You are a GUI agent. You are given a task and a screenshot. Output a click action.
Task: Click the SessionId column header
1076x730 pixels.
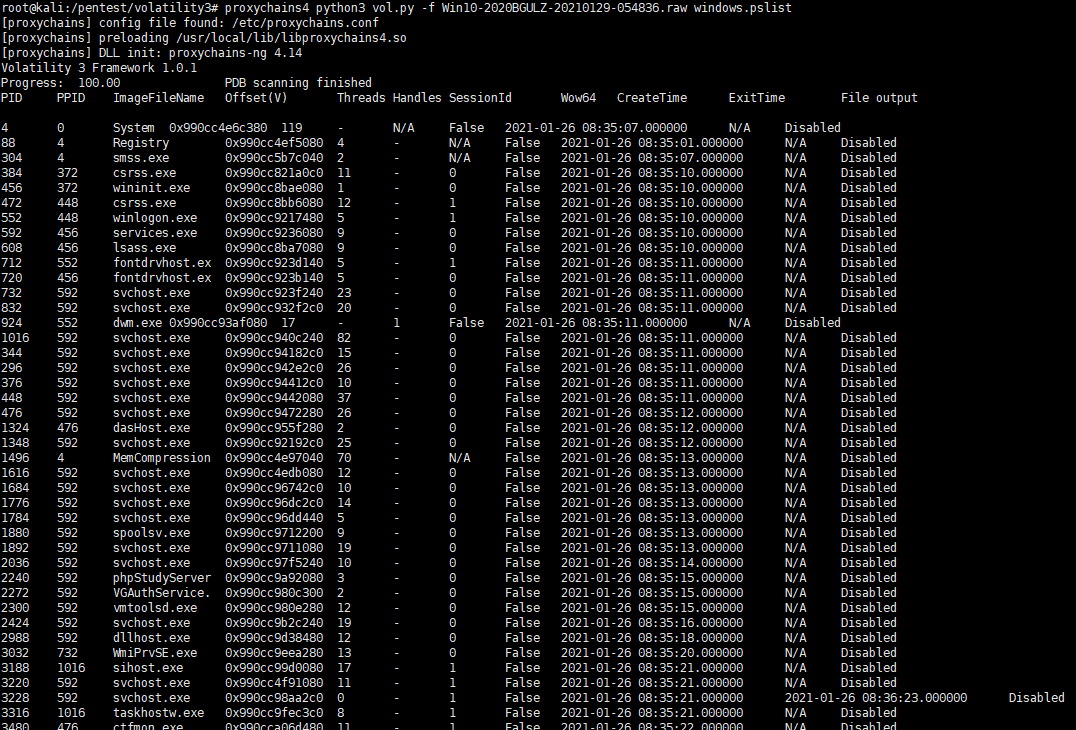pos(480,98)
